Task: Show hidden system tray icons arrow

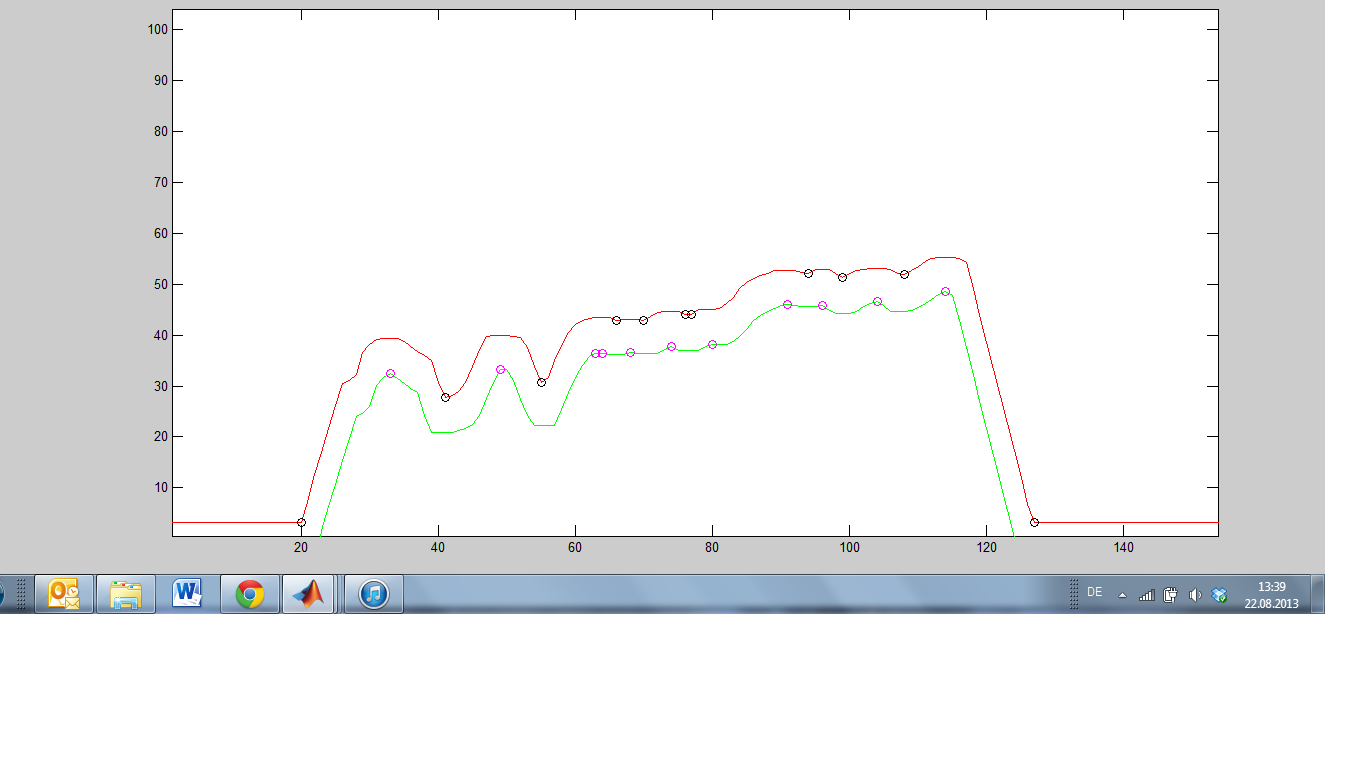Action: click(x=1122, y=594)
